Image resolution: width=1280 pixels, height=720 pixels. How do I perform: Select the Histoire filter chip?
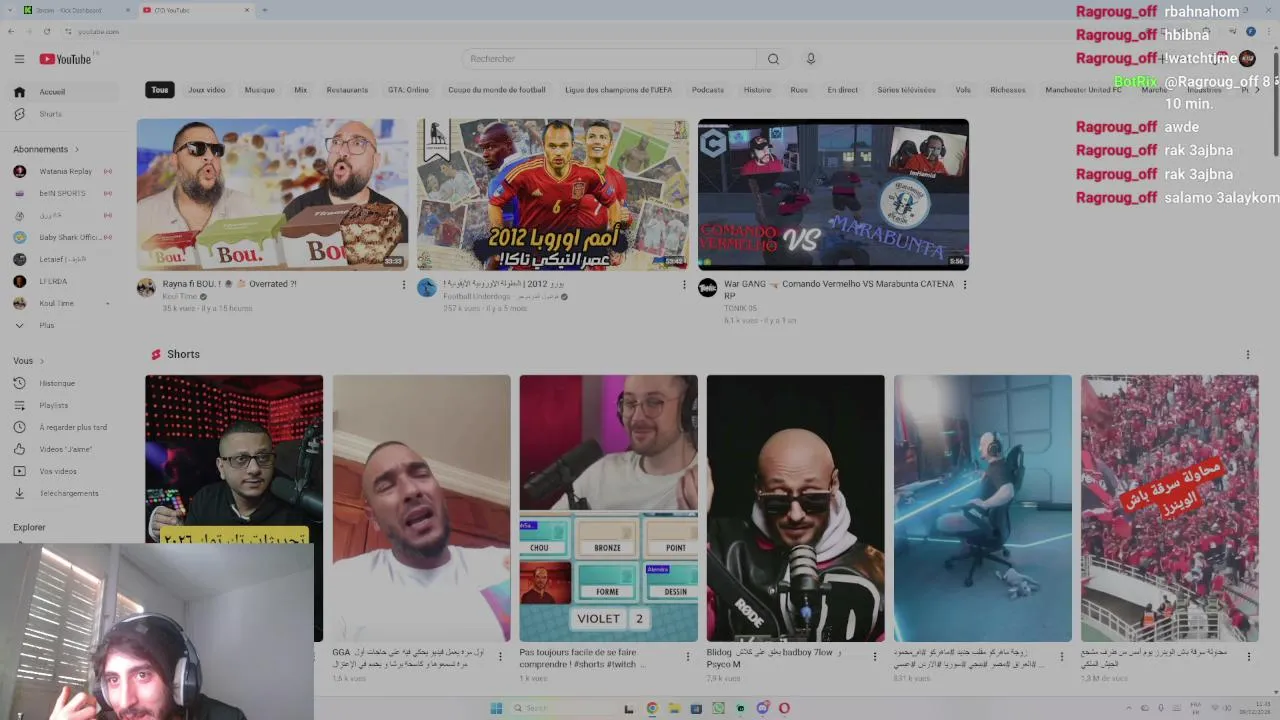[x=757, y=90]
